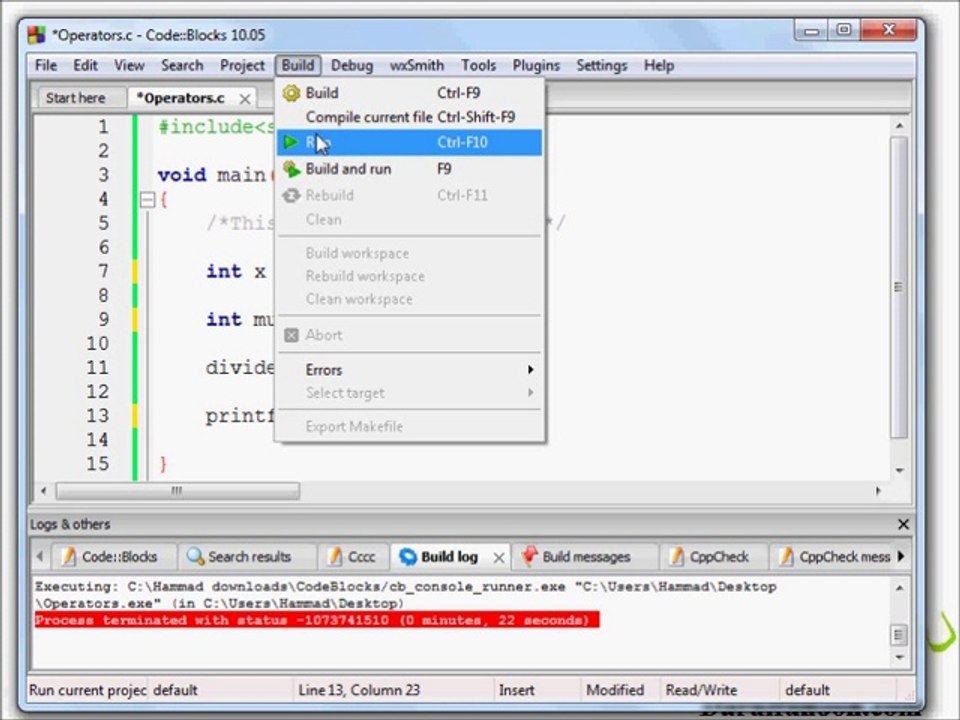
Task: Click the green Run play icon
Action: [290, 143]
